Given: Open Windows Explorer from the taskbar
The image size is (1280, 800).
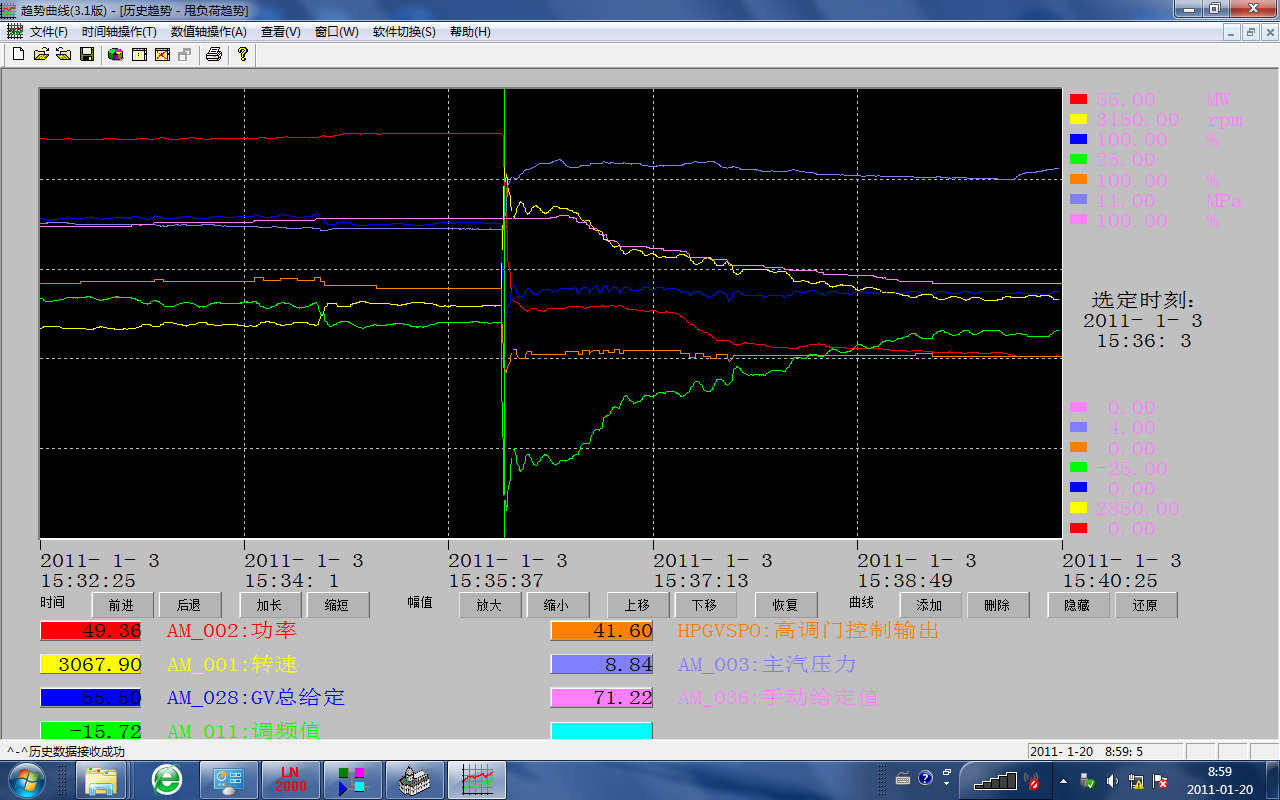Looking at the screenshot, I should [101, 779].
